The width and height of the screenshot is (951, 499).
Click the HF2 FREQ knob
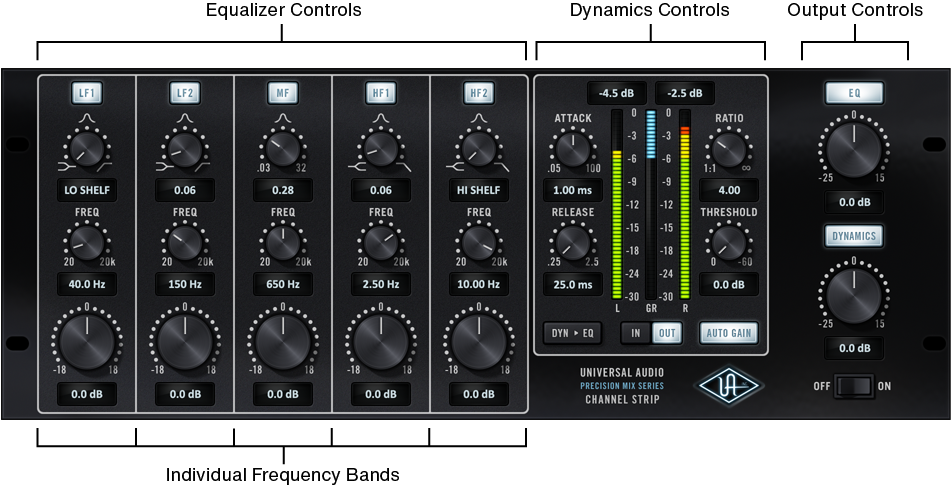(479, 243)
